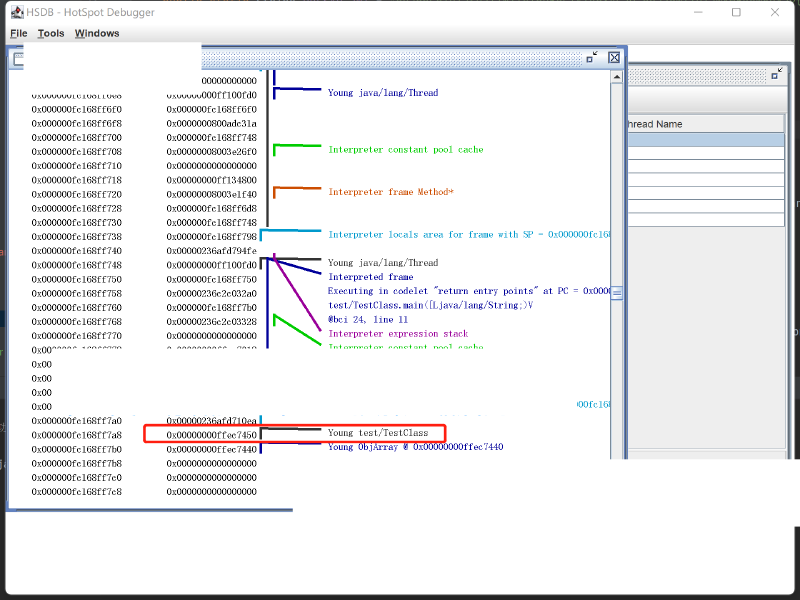Maximize the stack memory internal frame
Viewport: 800px width, 600px height.
[x=592, y=58]
